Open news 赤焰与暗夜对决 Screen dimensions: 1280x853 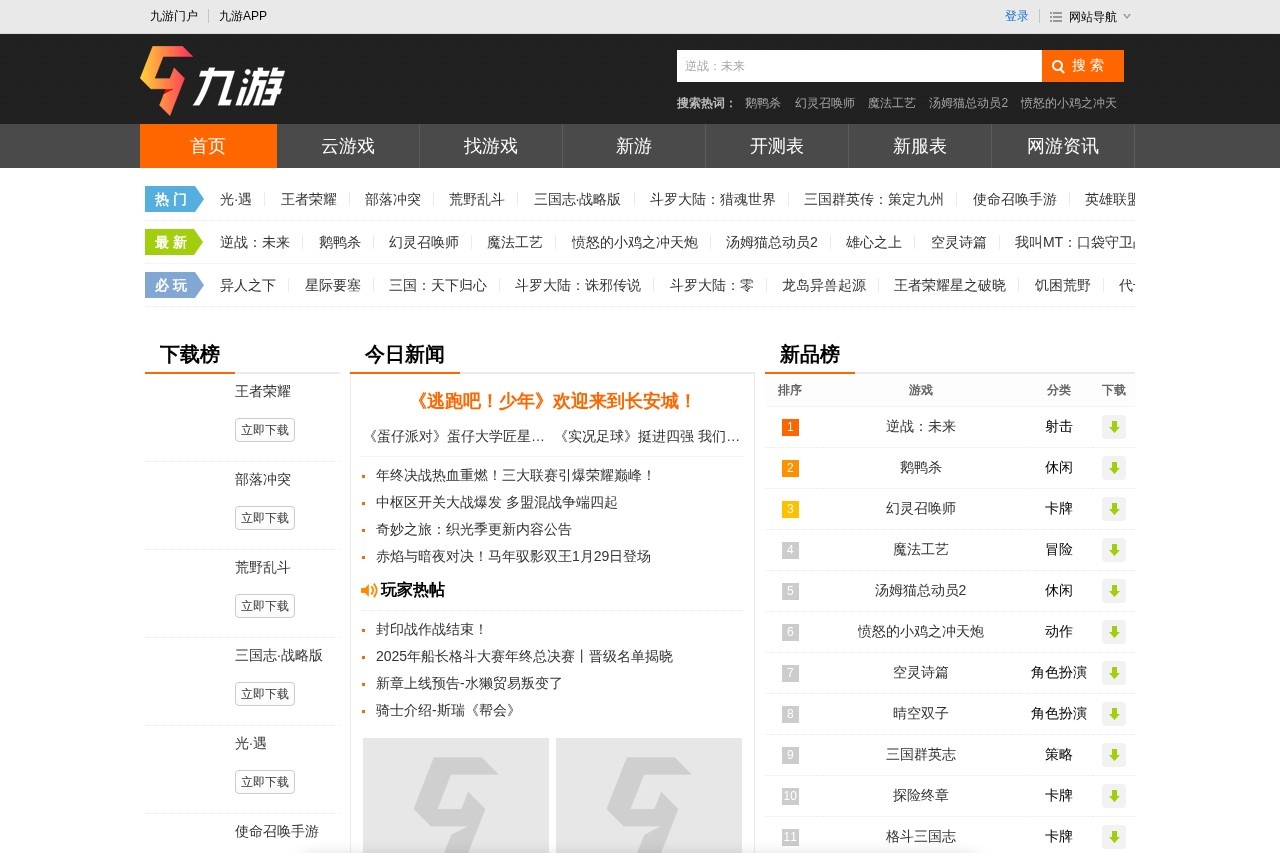513,556
